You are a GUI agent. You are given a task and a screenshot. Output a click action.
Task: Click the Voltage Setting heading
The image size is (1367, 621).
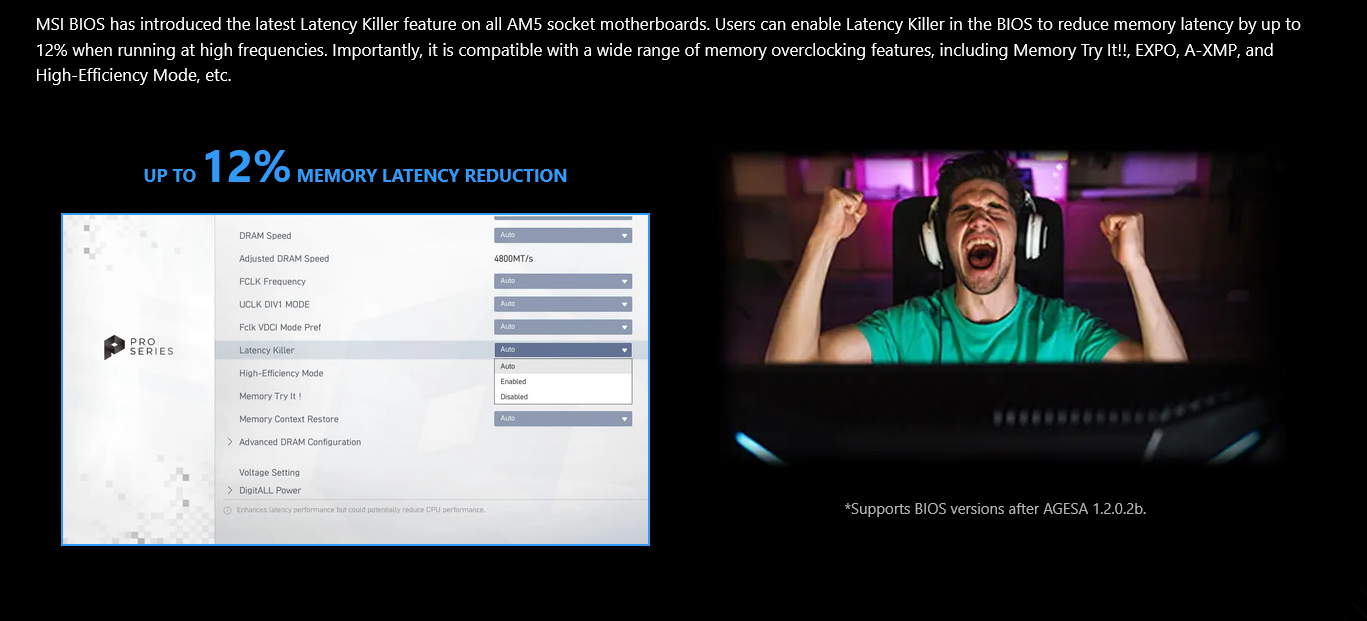click(x=269, y=472)
